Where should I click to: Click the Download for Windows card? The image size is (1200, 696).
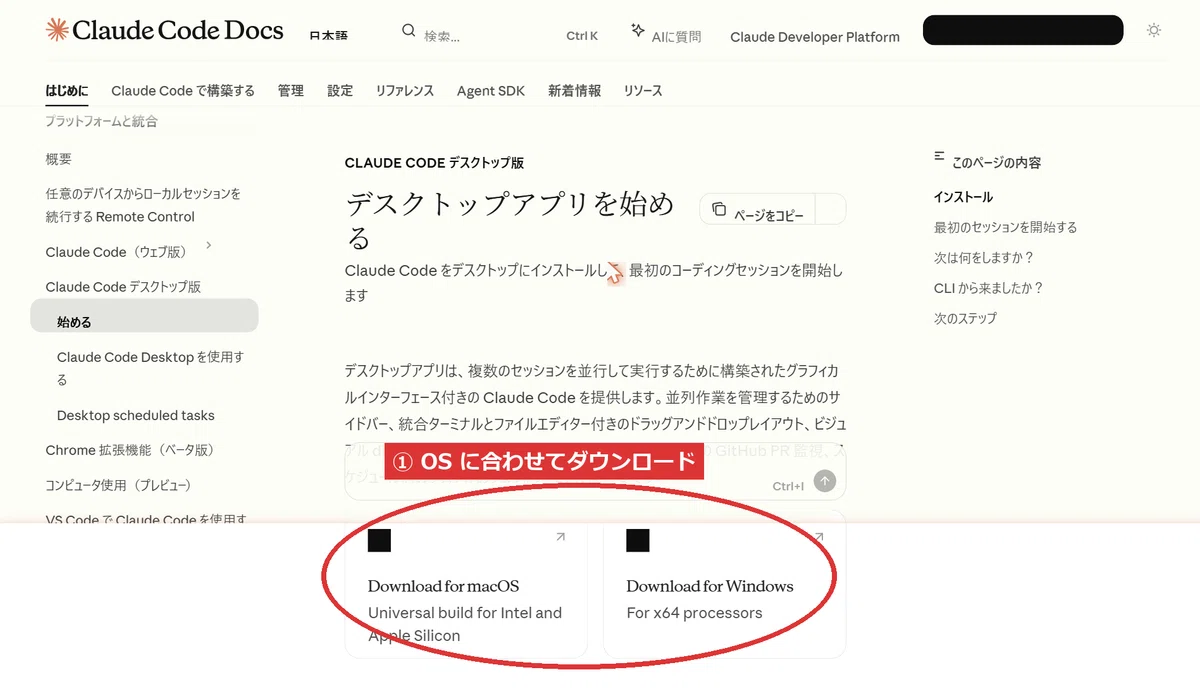pos(725,585)
